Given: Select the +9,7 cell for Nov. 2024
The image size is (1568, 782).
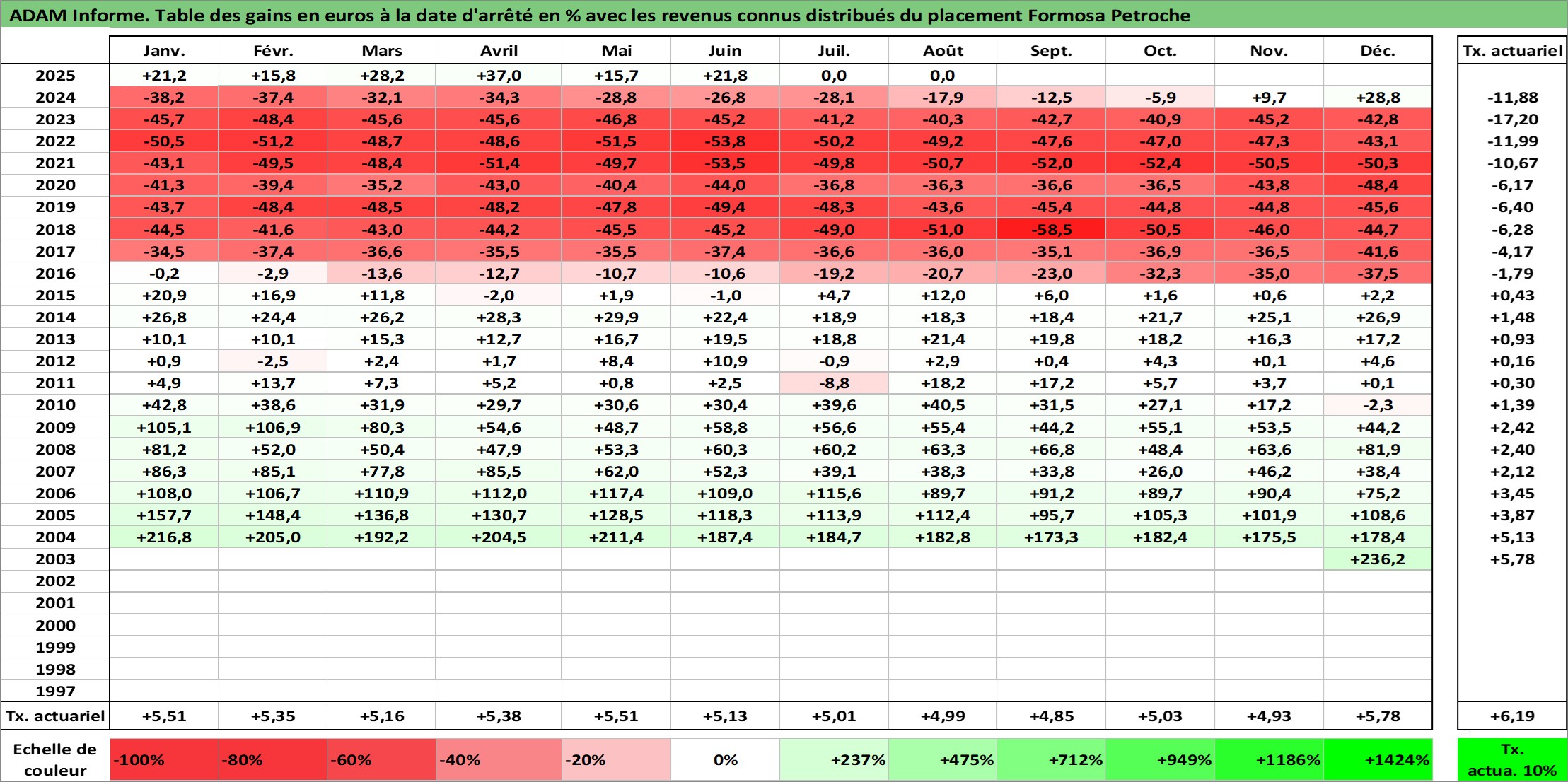Looking at the screenshot, I should coord(1269,98).
